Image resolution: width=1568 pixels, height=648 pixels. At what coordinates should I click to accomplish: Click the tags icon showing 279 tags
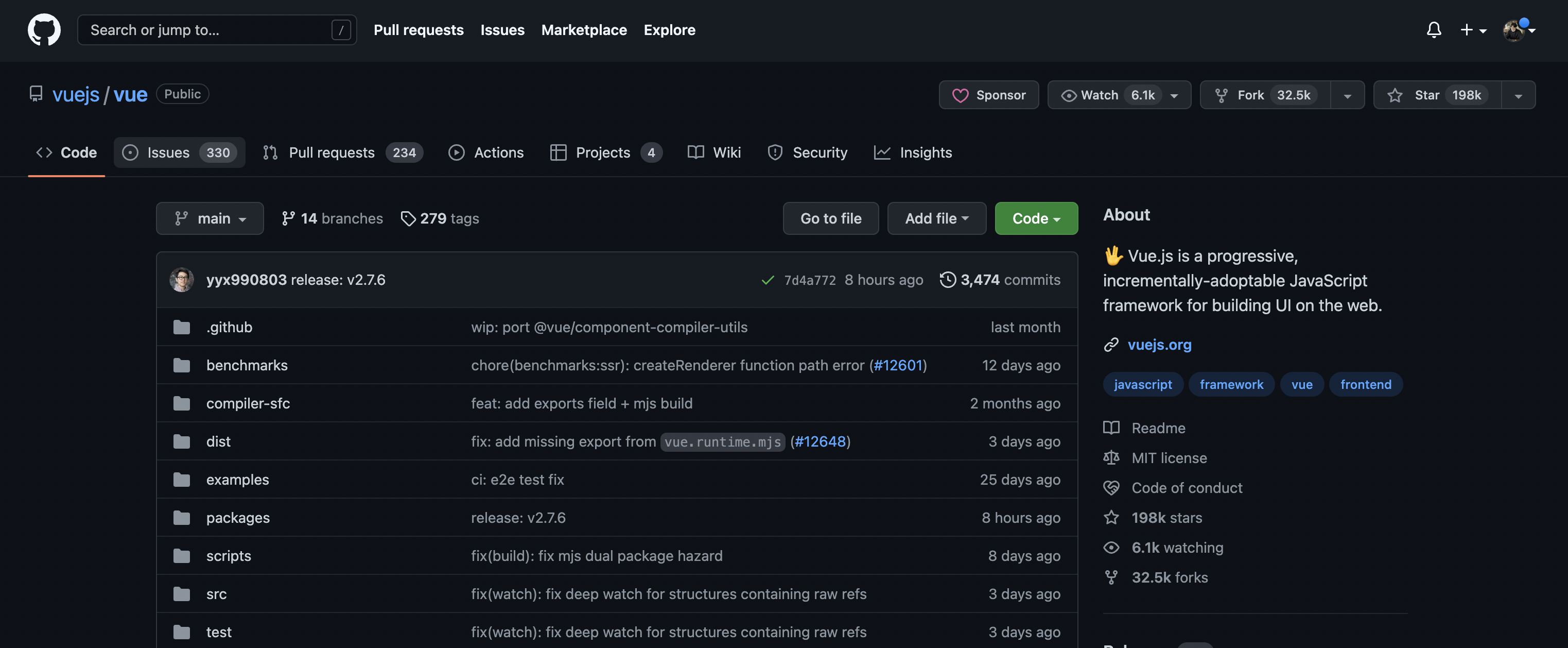[408, 218]
